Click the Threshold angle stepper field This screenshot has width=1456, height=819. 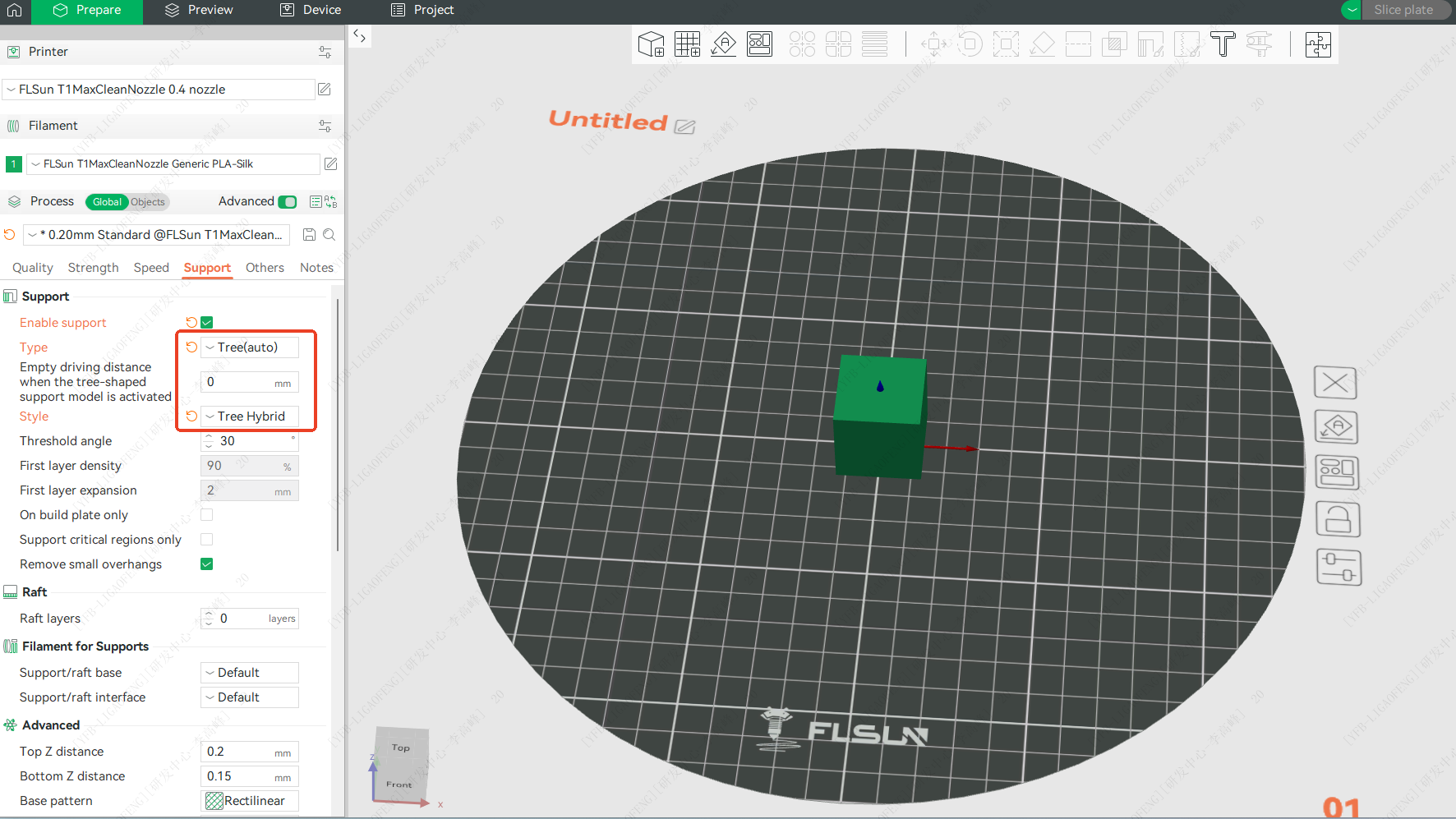pyautogui.click(x=250, y=441)
